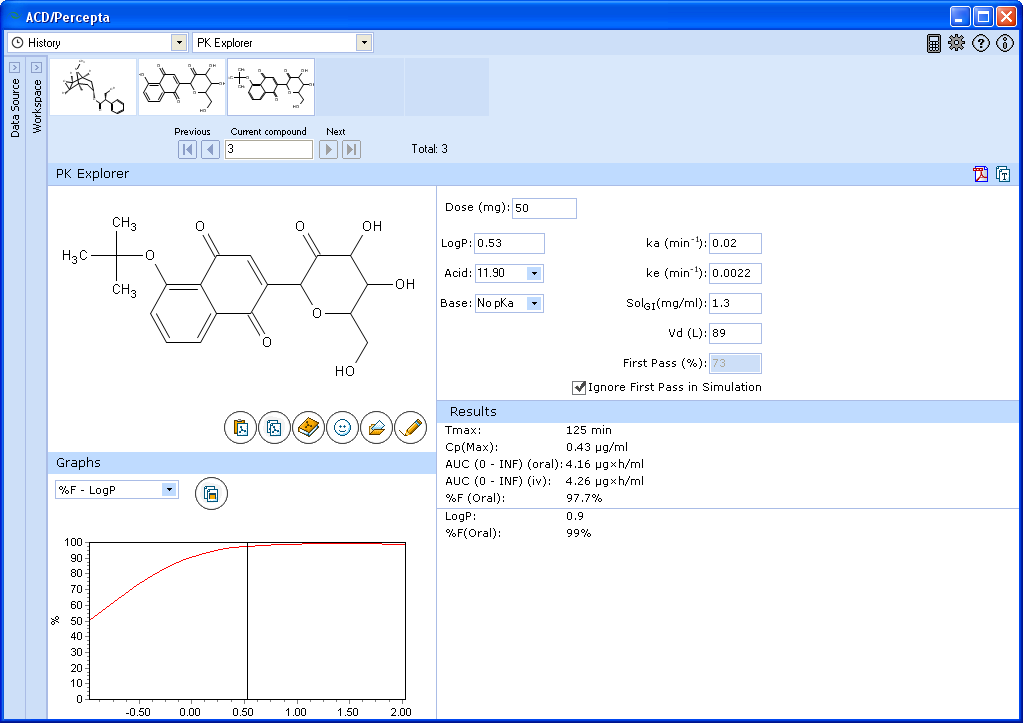Expand the Data Source side panel
Screen dimensions: 1023x723
point(14,67)
